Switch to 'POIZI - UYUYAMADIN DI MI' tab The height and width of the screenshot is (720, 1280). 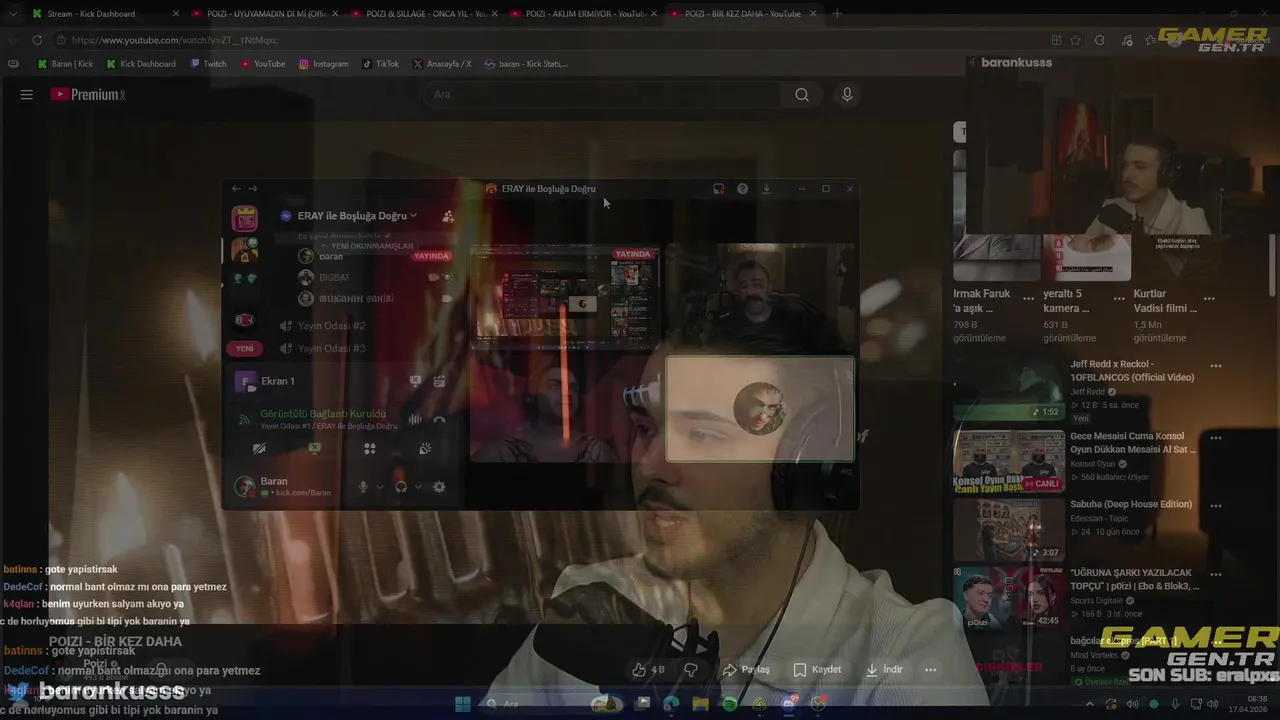(263, 14)
